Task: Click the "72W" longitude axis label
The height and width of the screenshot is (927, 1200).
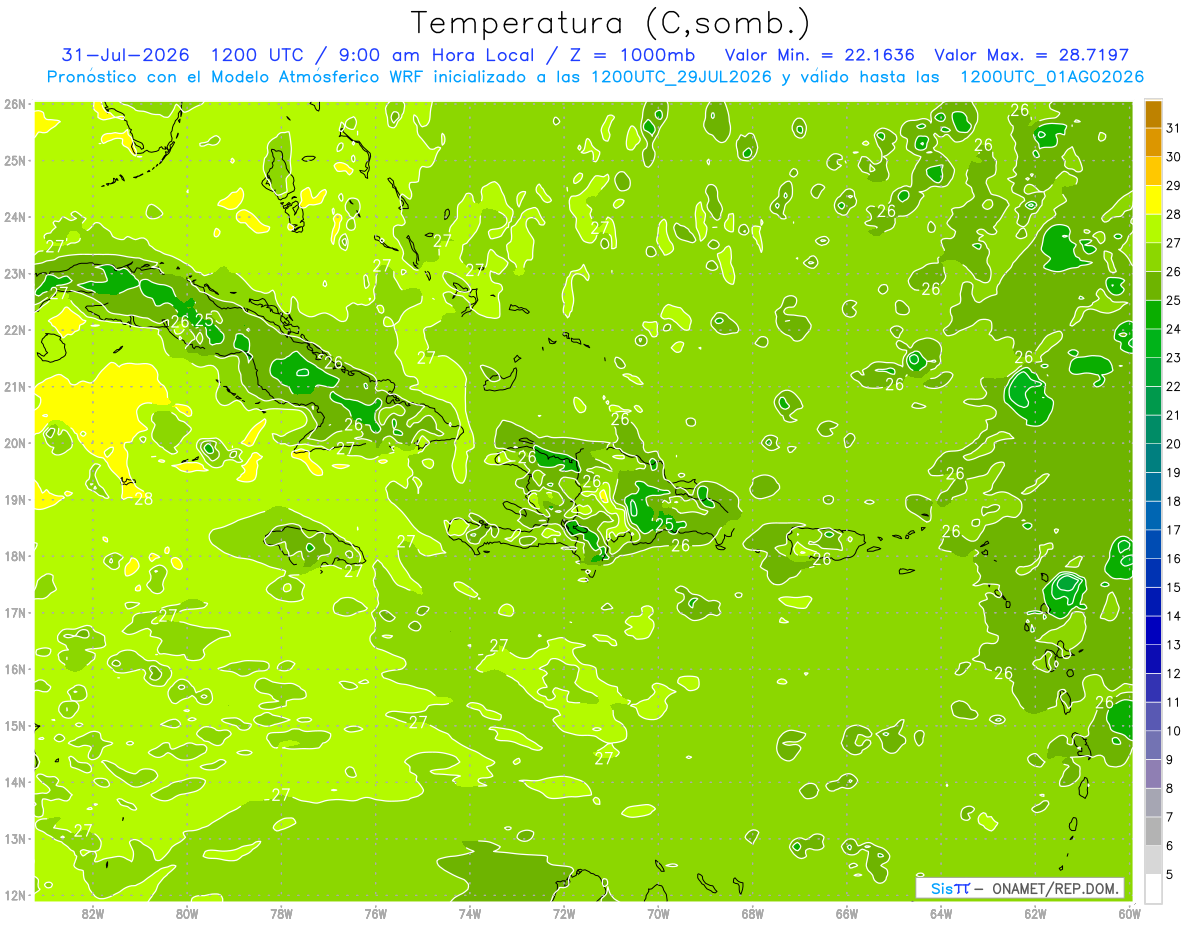Action: [564, 913]
